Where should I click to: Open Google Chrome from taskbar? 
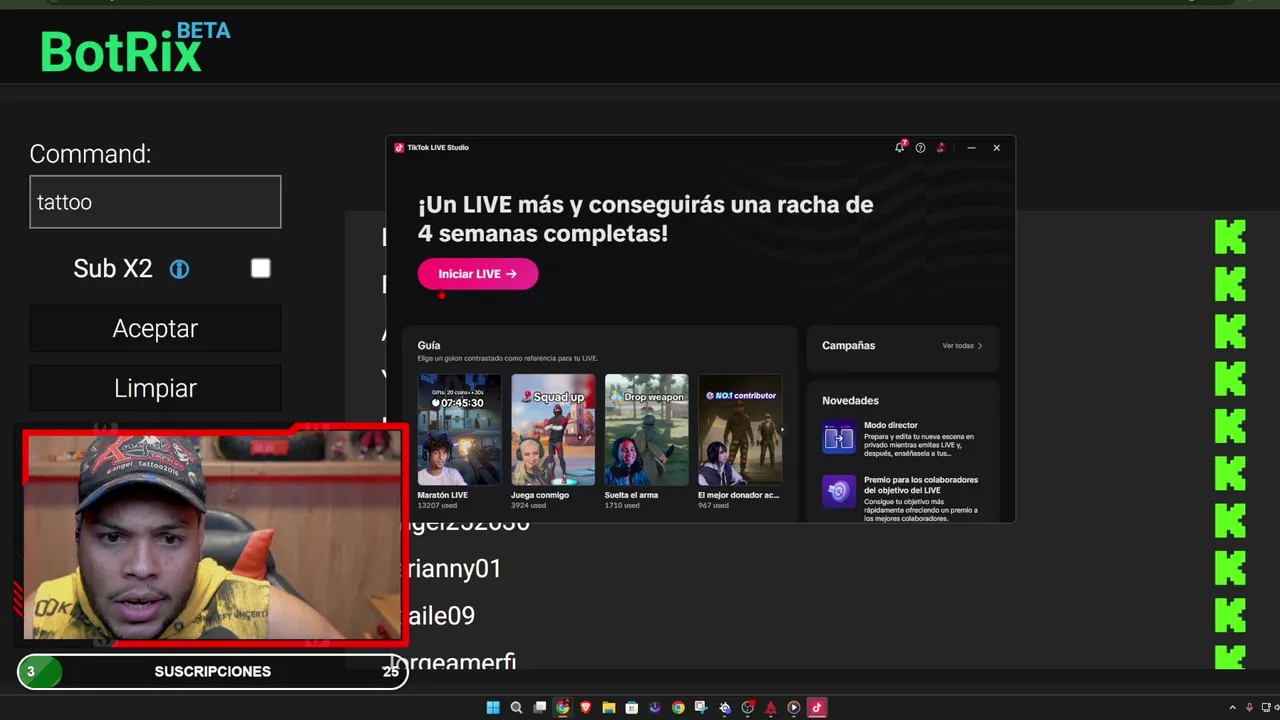point(678,707)
